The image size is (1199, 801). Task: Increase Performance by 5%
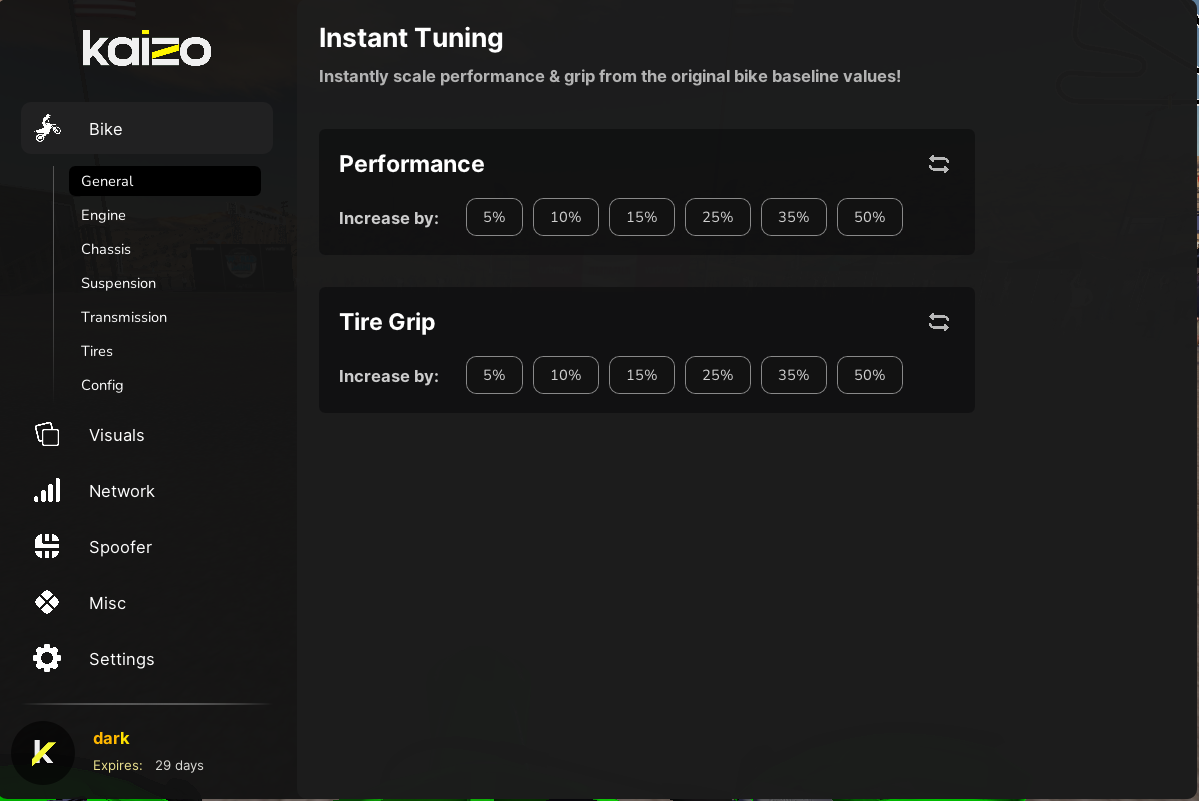pyautogui.click(x=494, y=217)
